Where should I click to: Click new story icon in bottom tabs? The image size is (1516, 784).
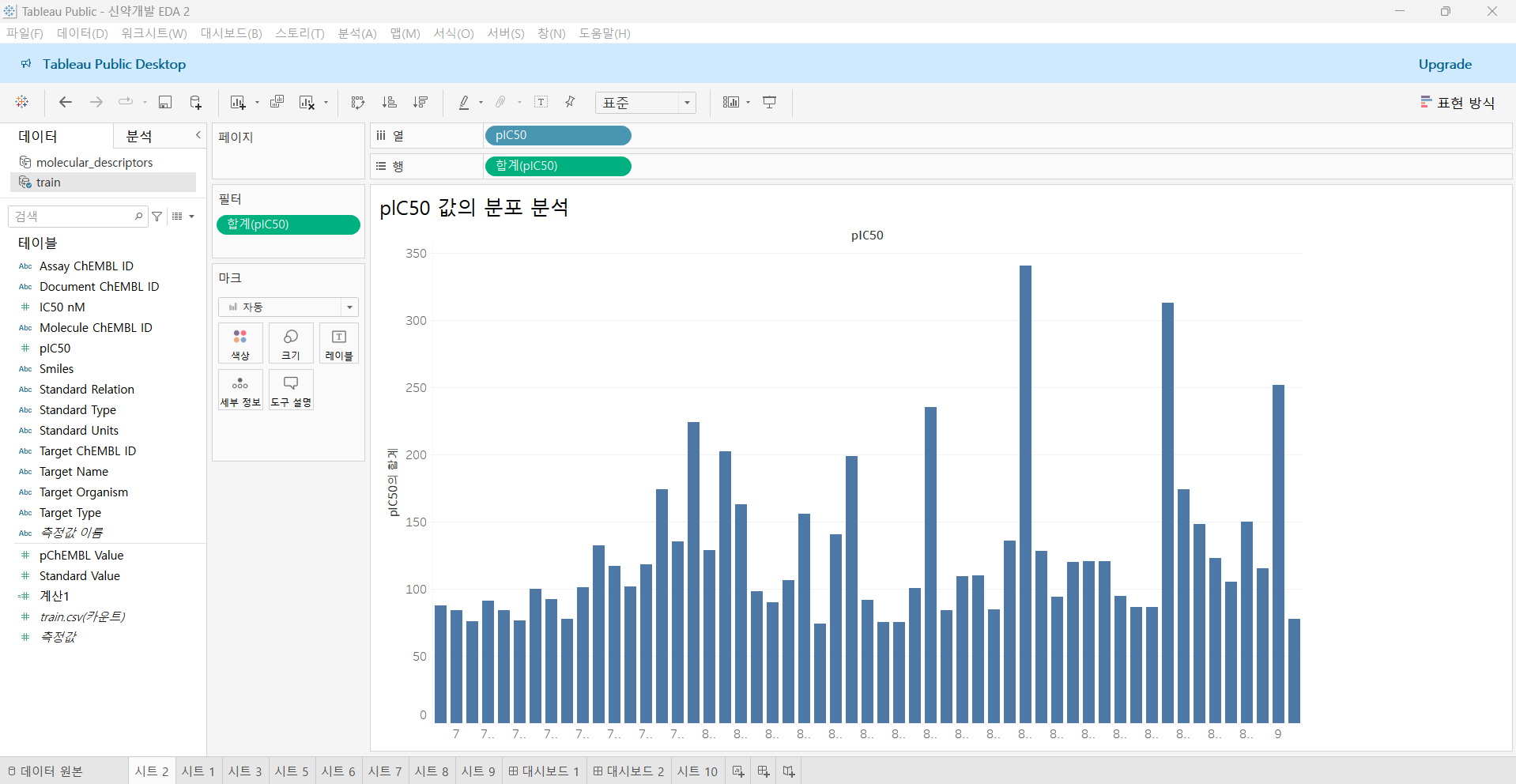click(x=788, y=771)
